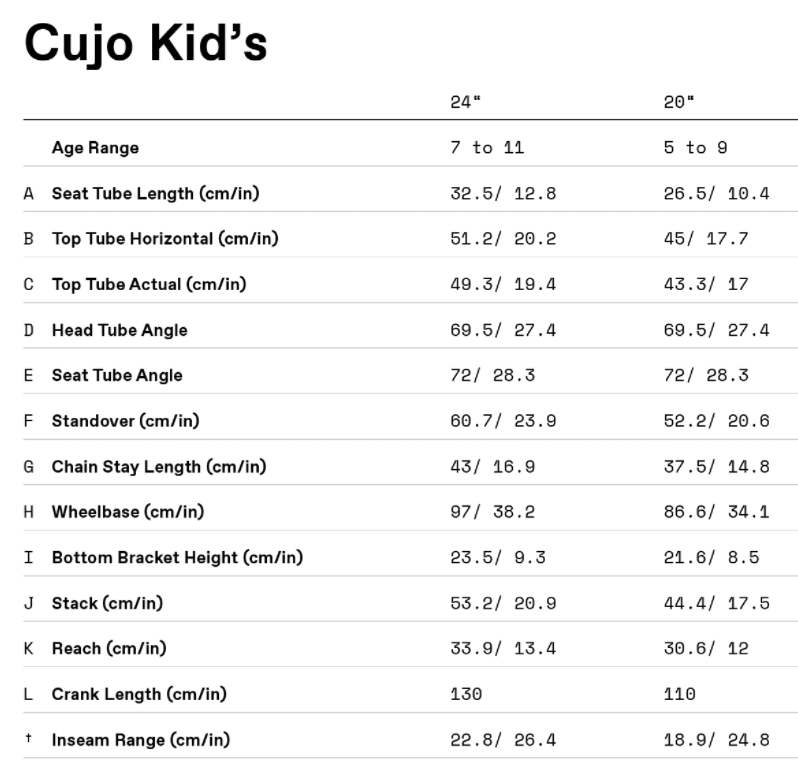
Task: Click the 7 to 11 age value
Action: coord(487,148)
